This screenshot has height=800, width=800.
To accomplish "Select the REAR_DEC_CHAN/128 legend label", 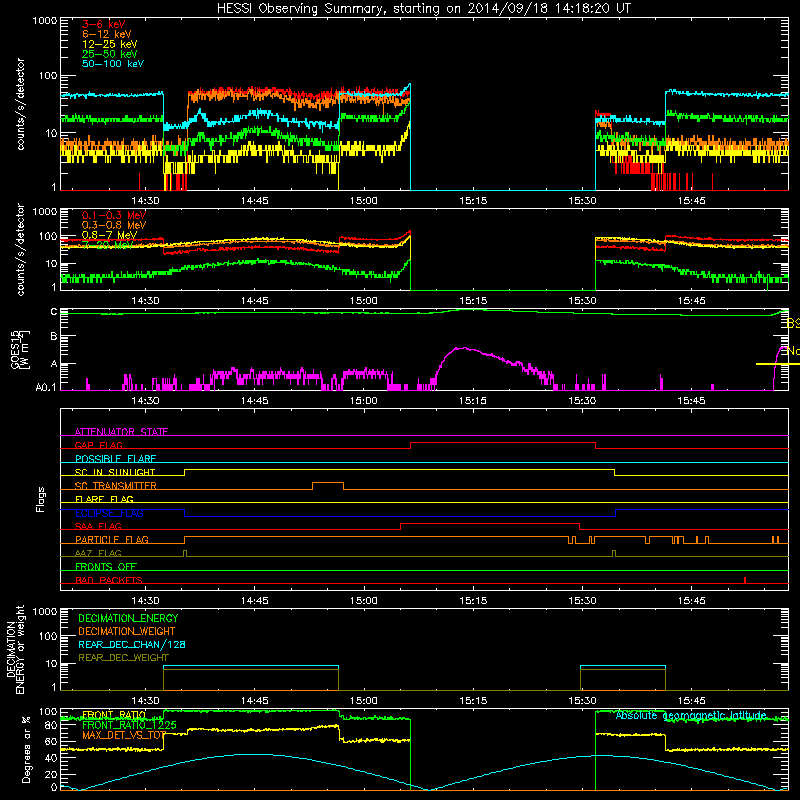I will pos(132,644).
